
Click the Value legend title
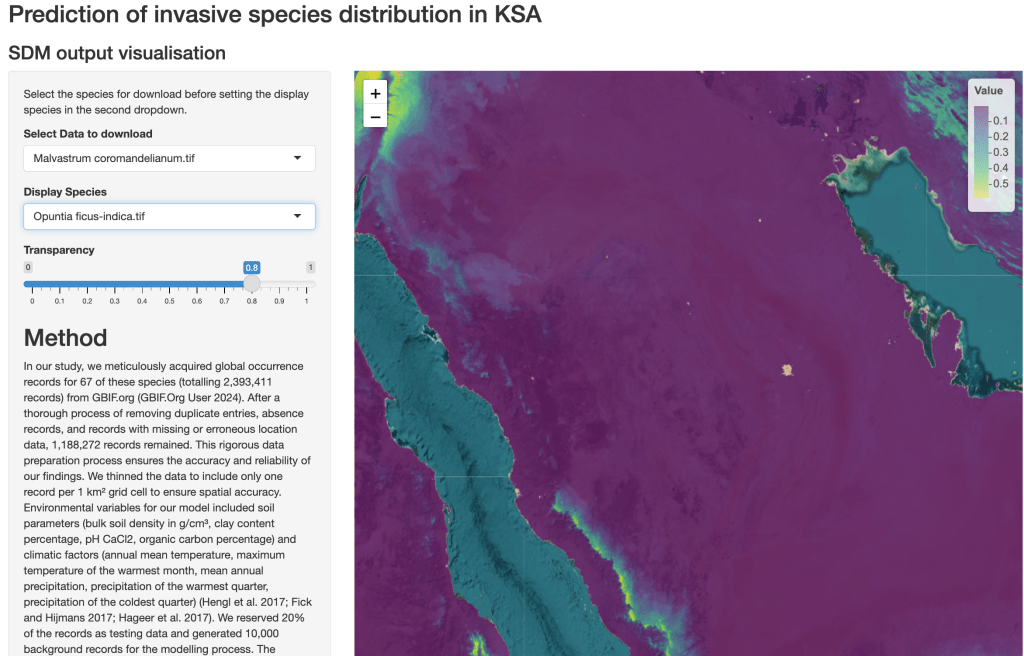(989, 91)
